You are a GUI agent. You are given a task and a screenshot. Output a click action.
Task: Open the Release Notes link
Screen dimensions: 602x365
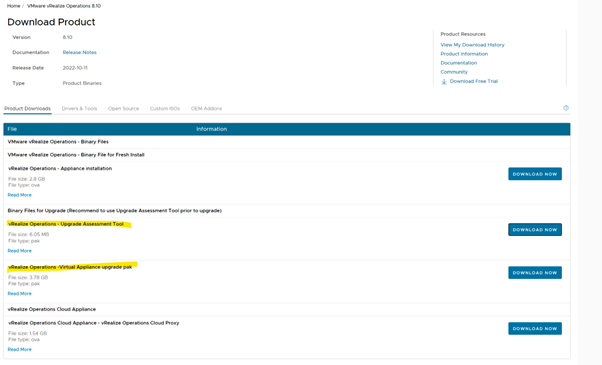(x=79, y=52)
